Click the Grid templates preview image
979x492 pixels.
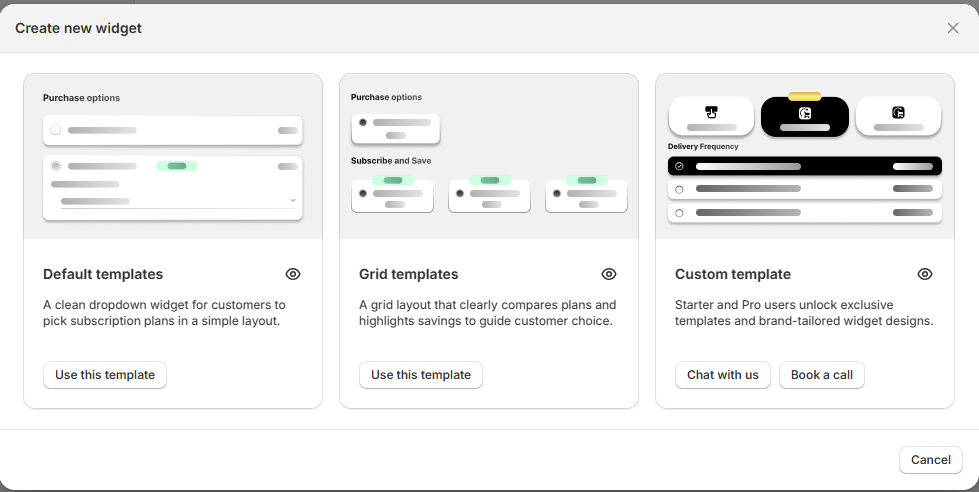pyautogui.click(x=489, y=156)
